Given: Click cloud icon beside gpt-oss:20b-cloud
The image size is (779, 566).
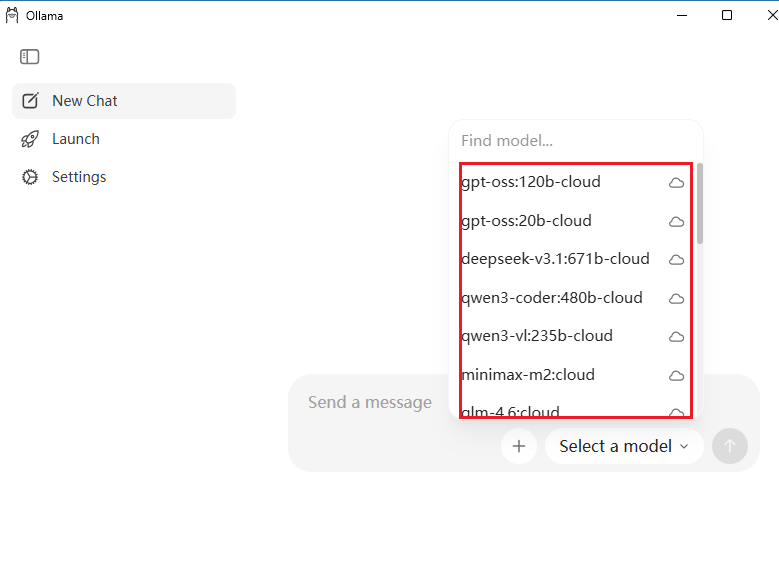Looking at the screenshot, I should coord(676,222).
